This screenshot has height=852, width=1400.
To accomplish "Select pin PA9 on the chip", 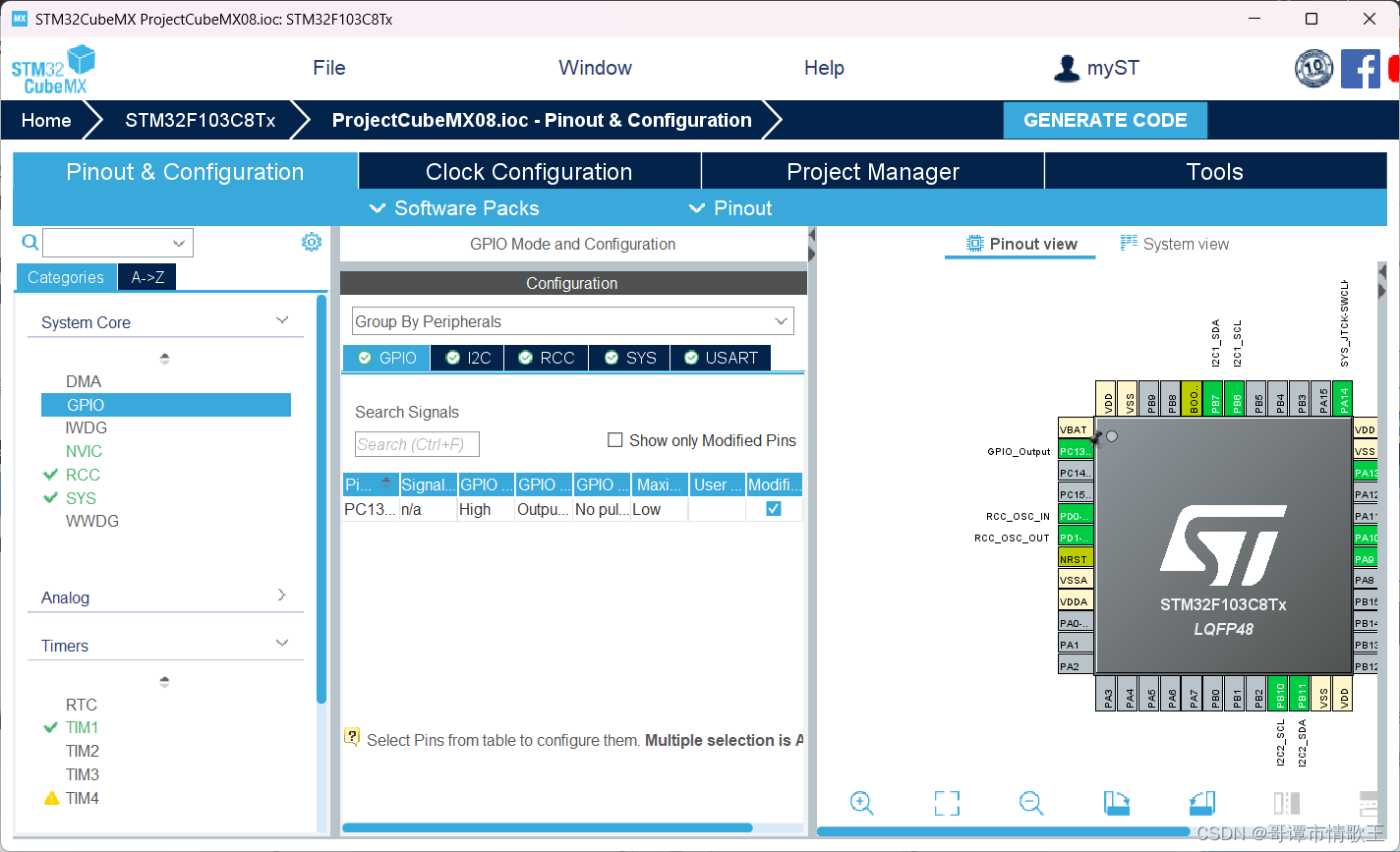I will (1366, 559).
